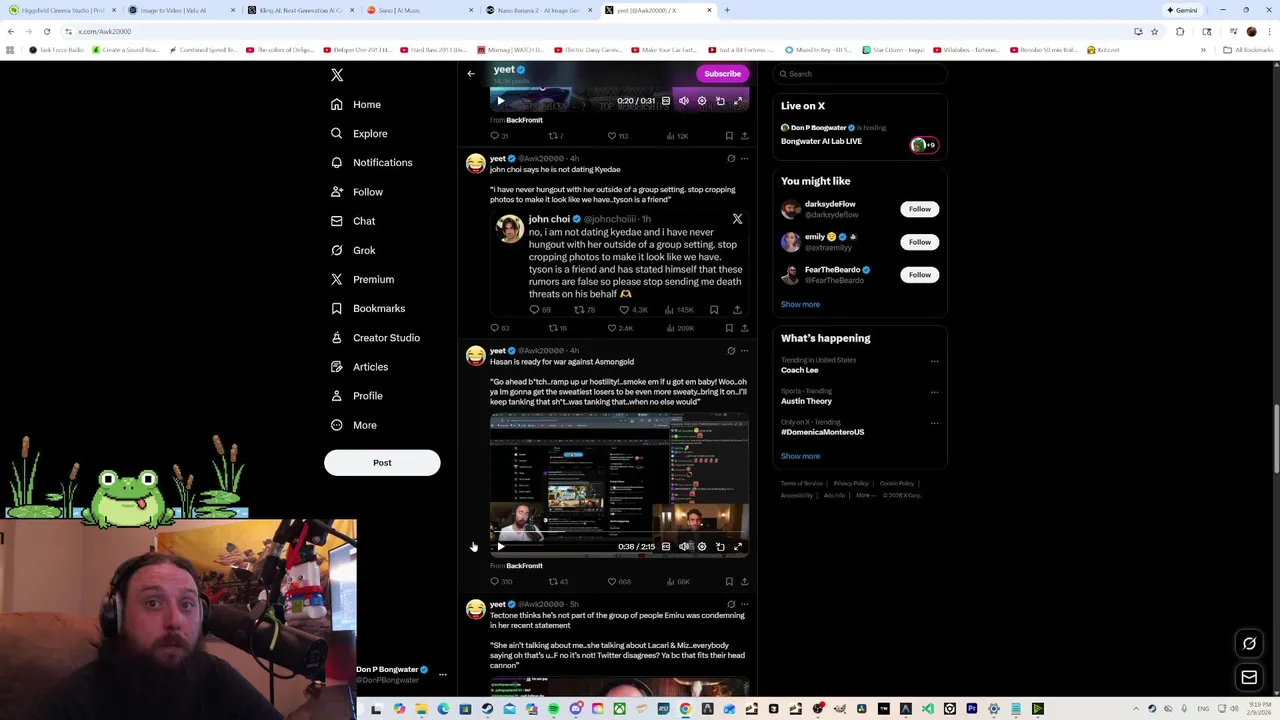Enter fullscreen on the top video

(738, 101)
